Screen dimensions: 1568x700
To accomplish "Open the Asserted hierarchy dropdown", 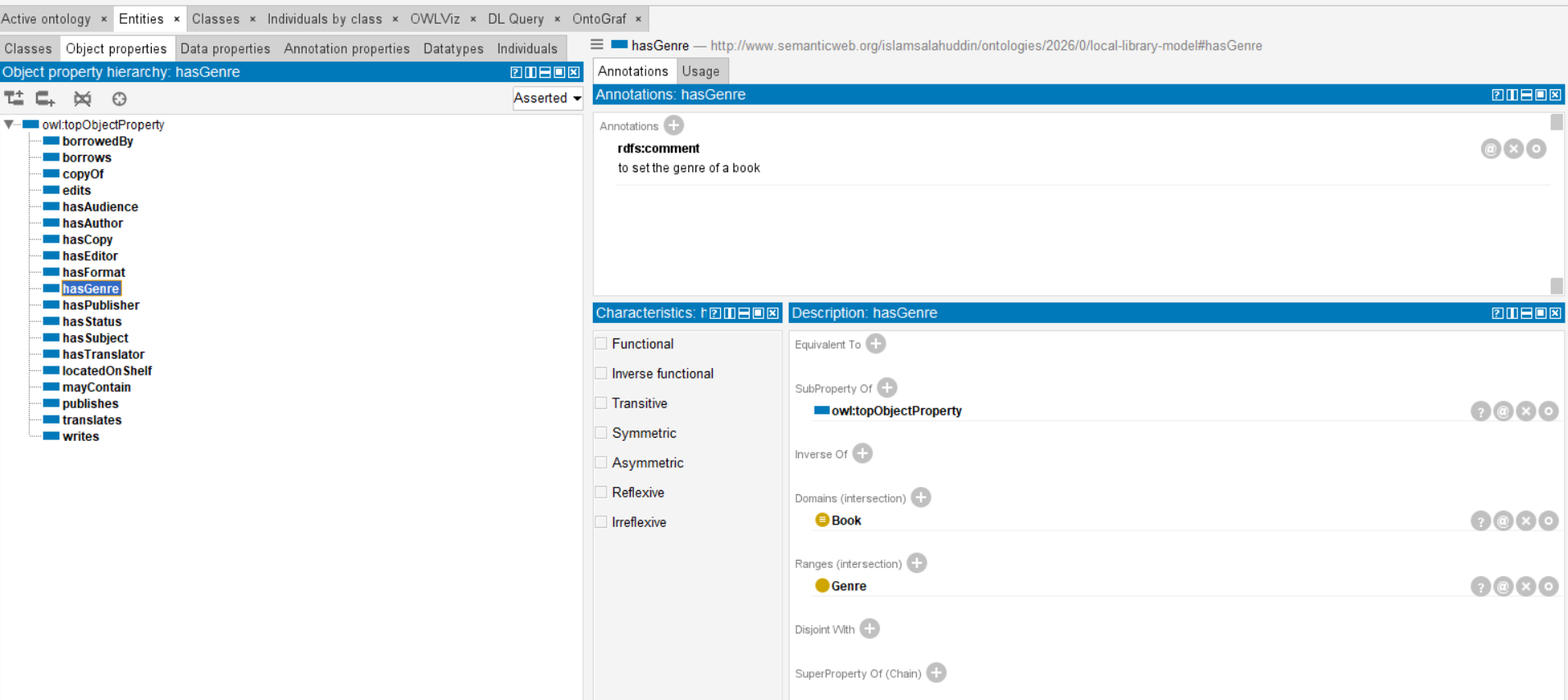I will 547,98.
